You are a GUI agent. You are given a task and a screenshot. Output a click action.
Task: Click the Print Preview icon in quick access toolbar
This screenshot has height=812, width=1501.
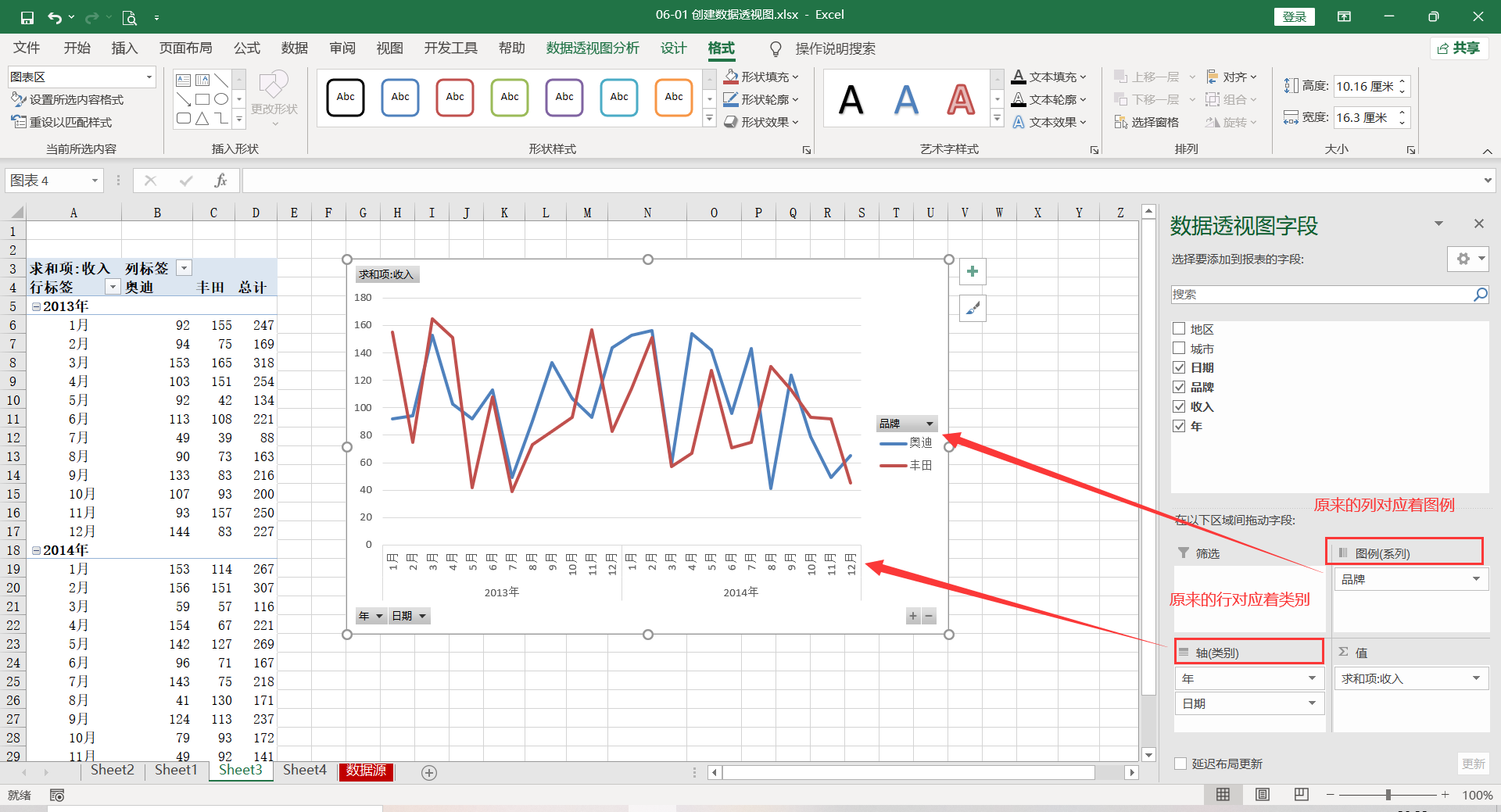point(129,17)
